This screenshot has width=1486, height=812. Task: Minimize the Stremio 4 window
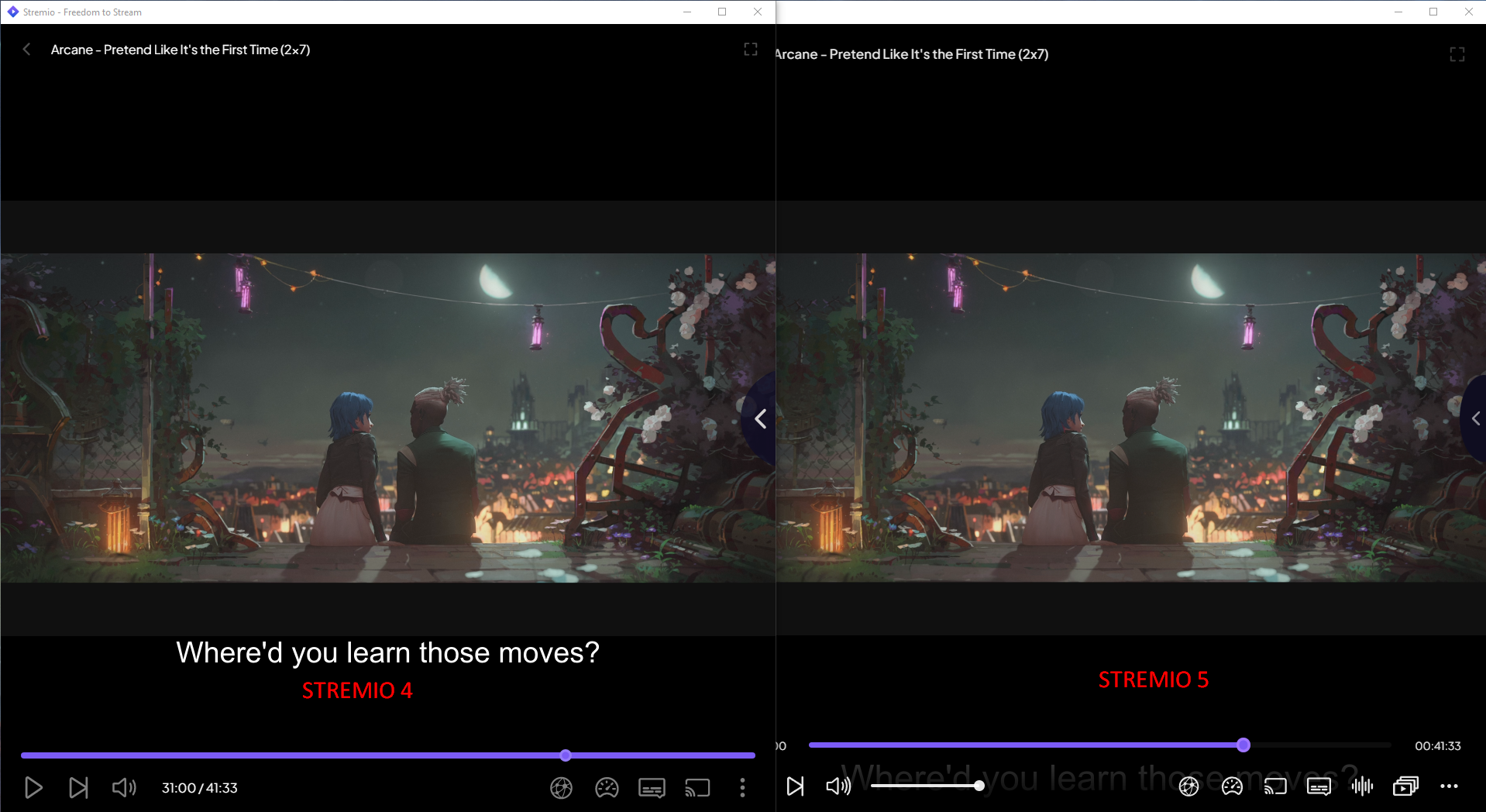coord(687,12)
